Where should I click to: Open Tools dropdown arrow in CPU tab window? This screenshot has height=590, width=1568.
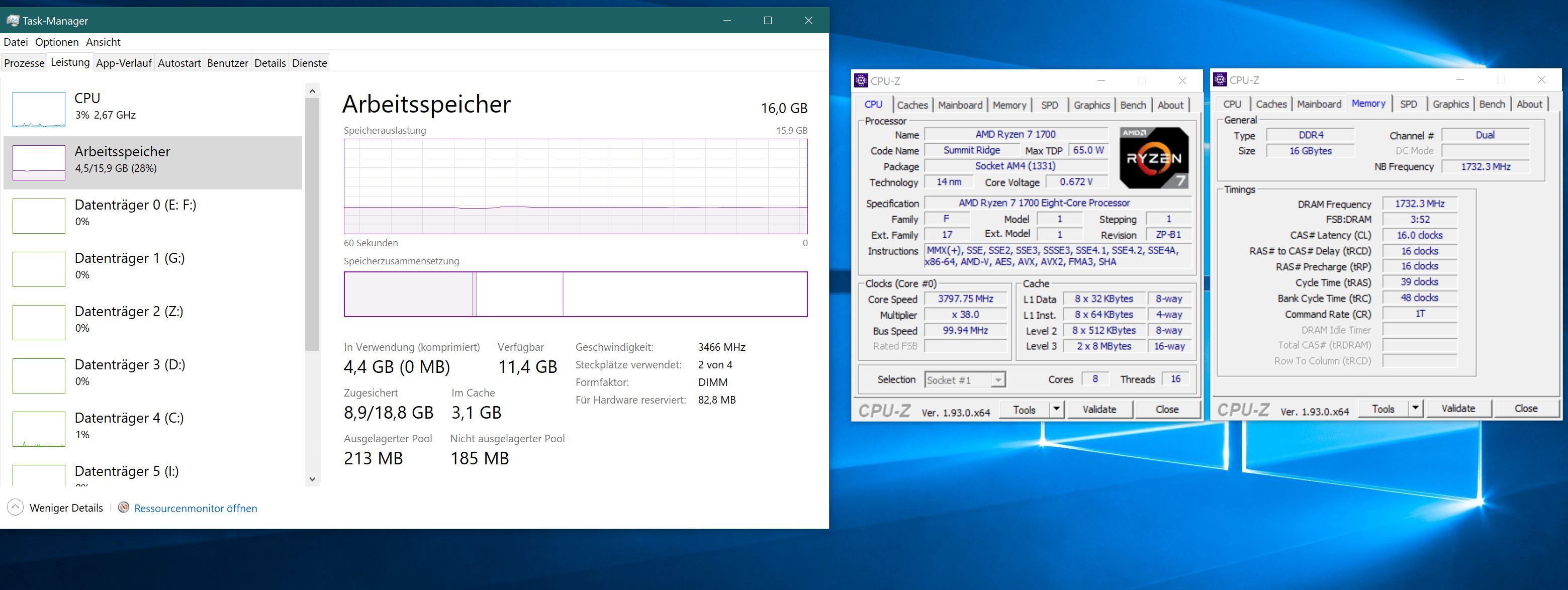coord(1056,410)
